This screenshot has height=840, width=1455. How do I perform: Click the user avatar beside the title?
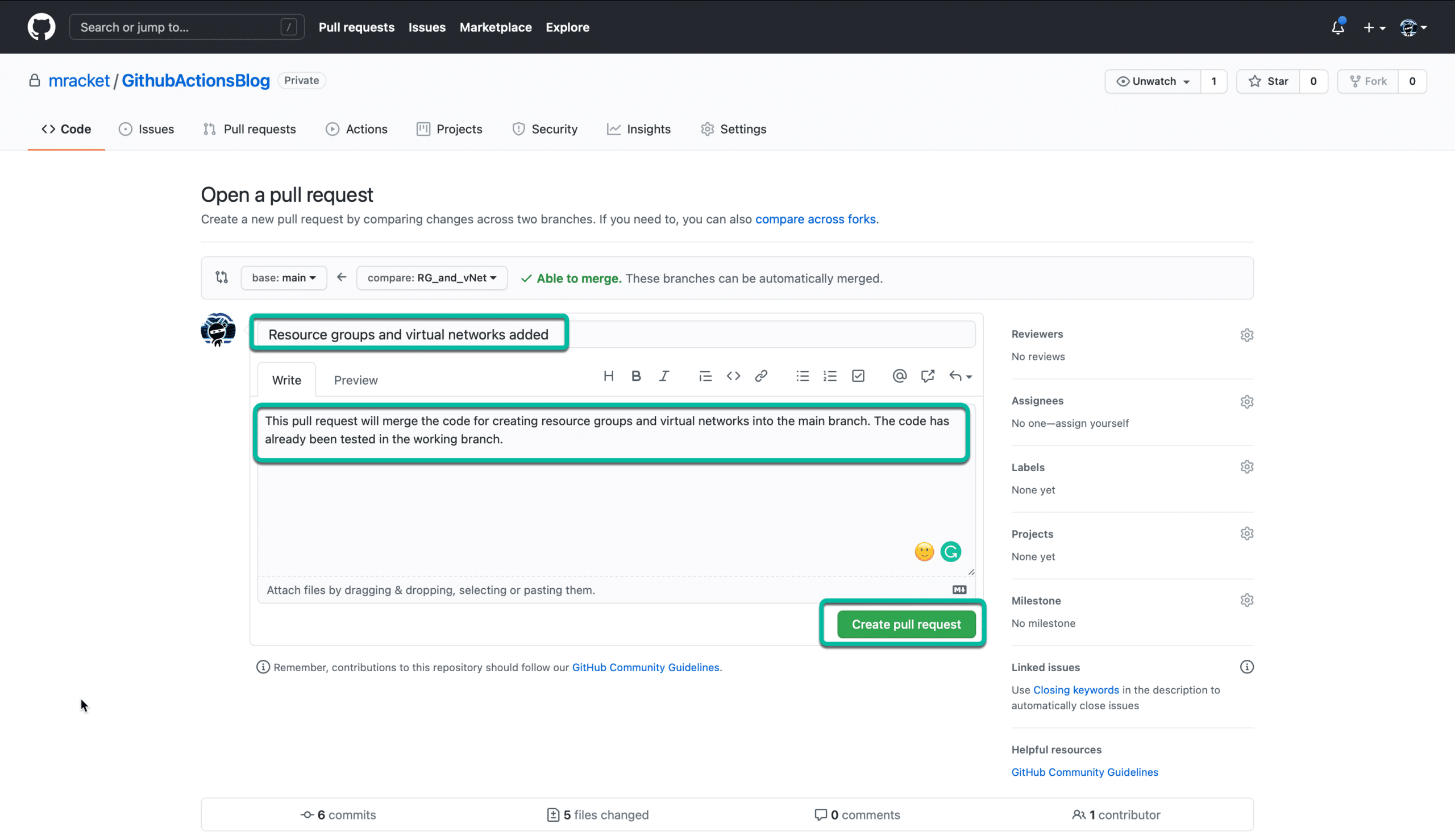[x=218, y=330]
